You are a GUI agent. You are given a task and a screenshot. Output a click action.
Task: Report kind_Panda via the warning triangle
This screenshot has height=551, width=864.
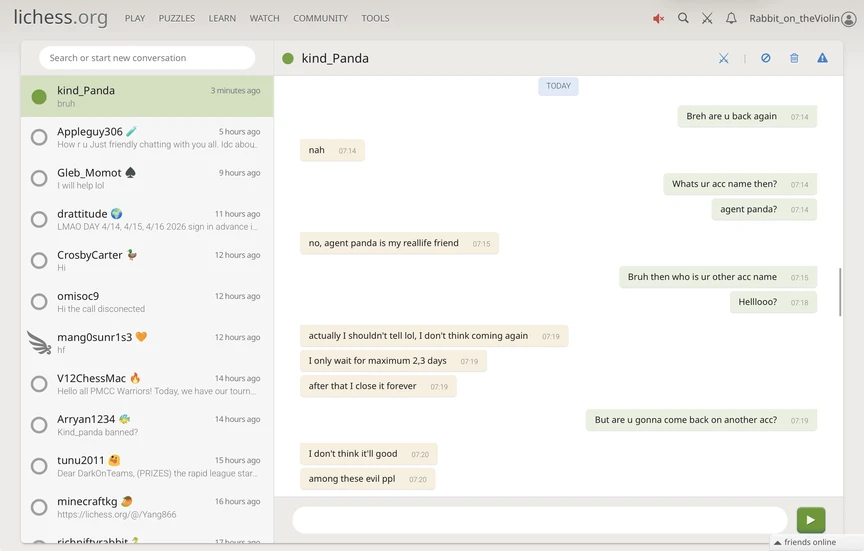pos(822,58)
